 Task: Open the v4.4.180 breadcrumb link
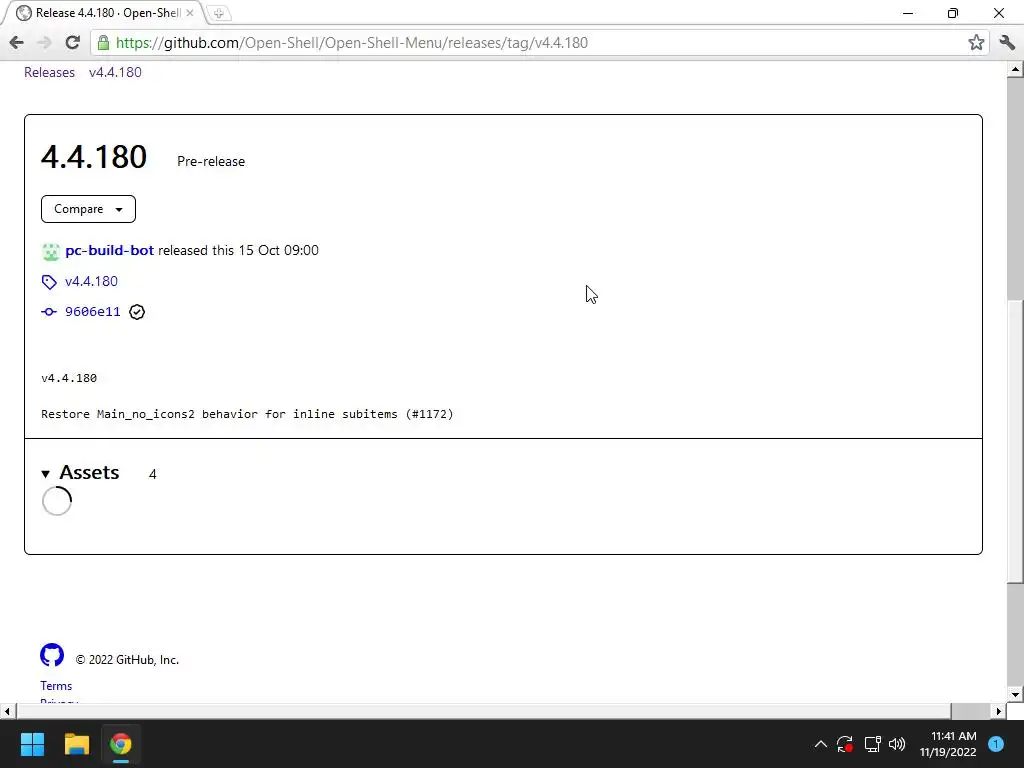pyautogui.click(x=115, y=72)
